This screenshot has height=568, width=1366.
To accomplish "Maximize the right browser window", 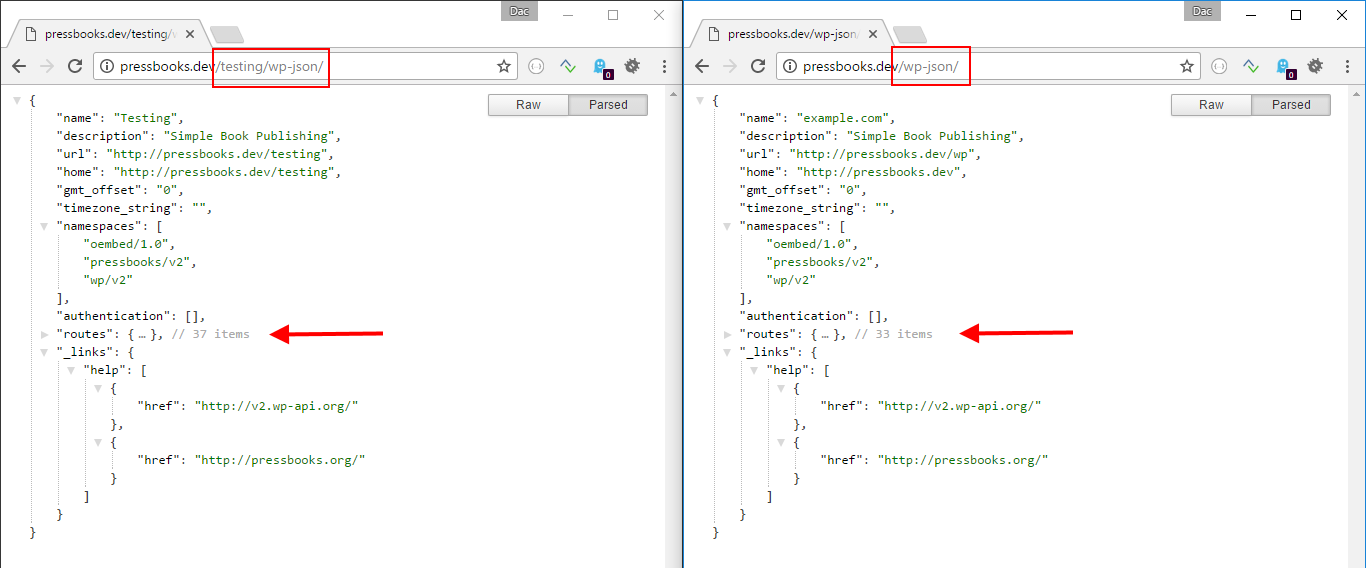I will point(1296,15).
